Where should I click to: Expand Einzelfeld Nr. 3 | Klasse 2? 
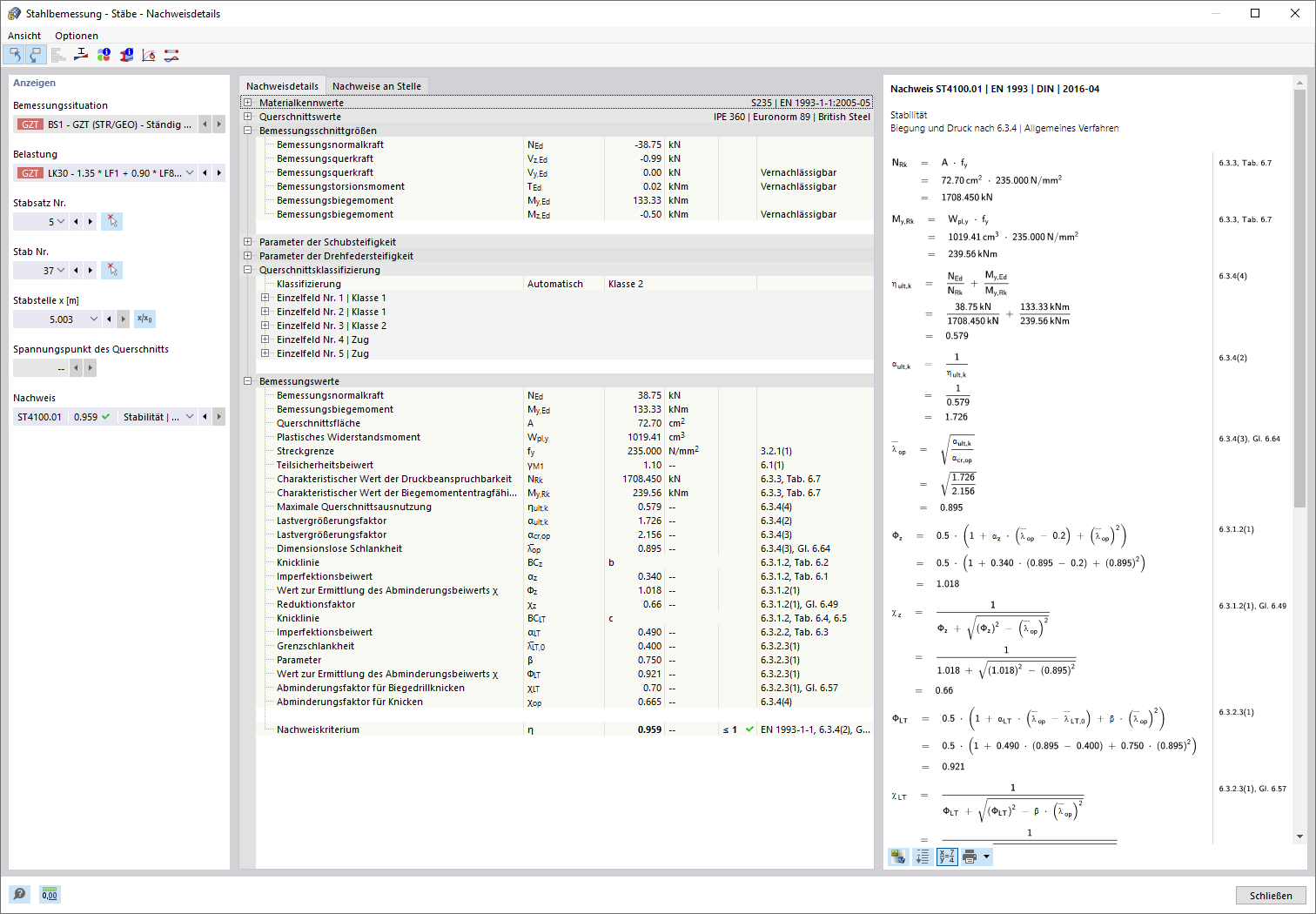[x=265, y=326]
